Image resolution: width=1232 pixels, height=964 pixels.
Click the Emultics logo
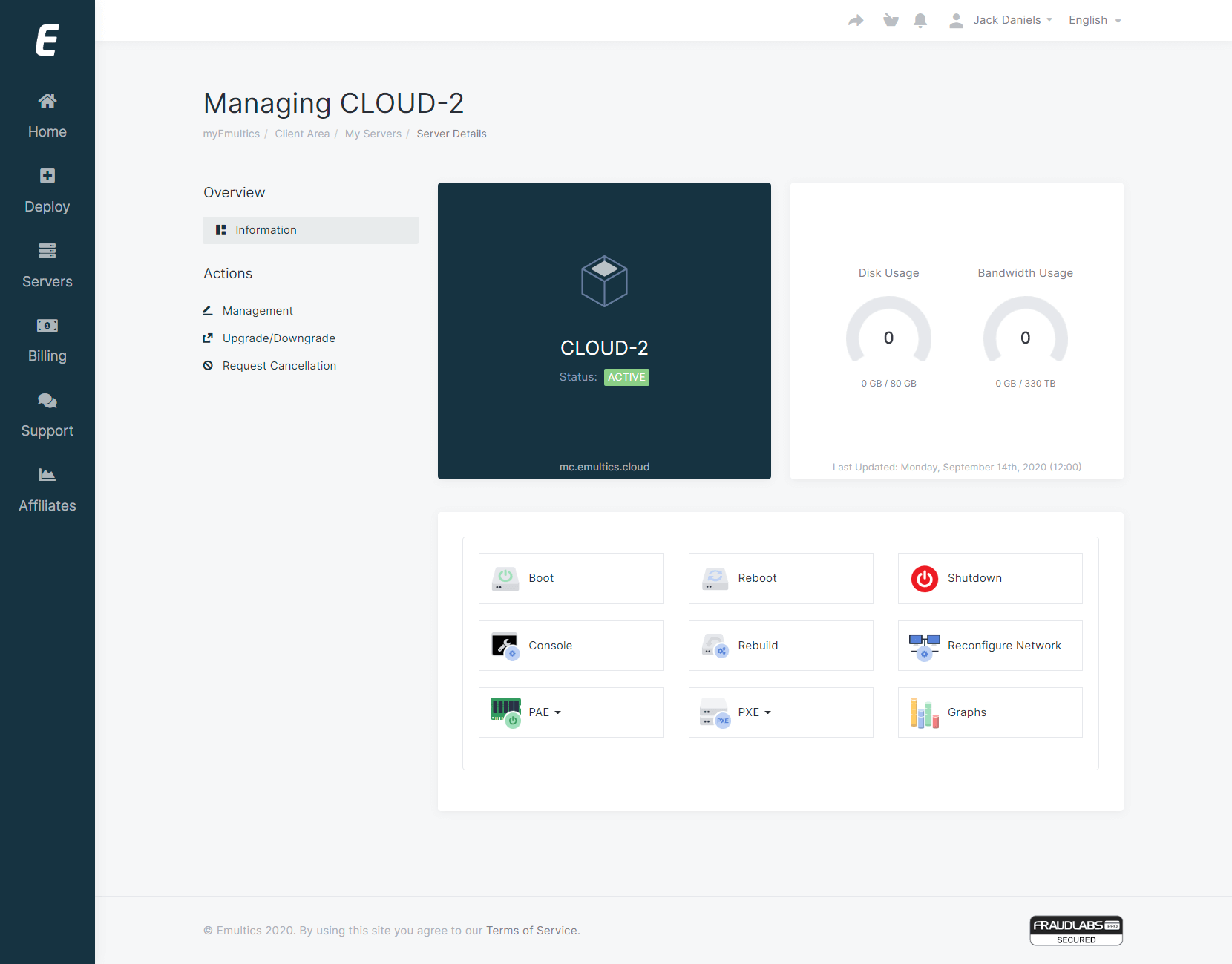(x=47, y=40)
